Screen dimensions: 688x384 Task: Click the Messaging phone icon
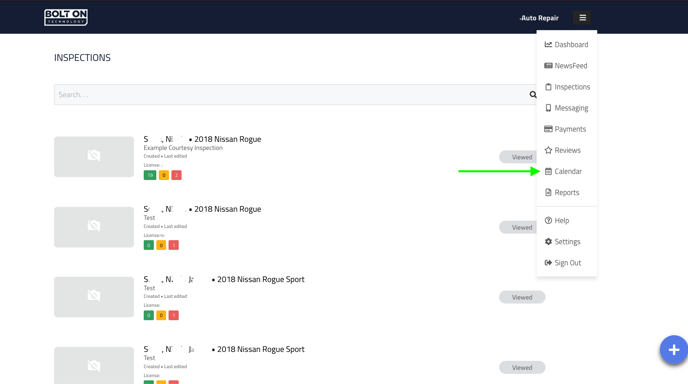coord(548,108)
